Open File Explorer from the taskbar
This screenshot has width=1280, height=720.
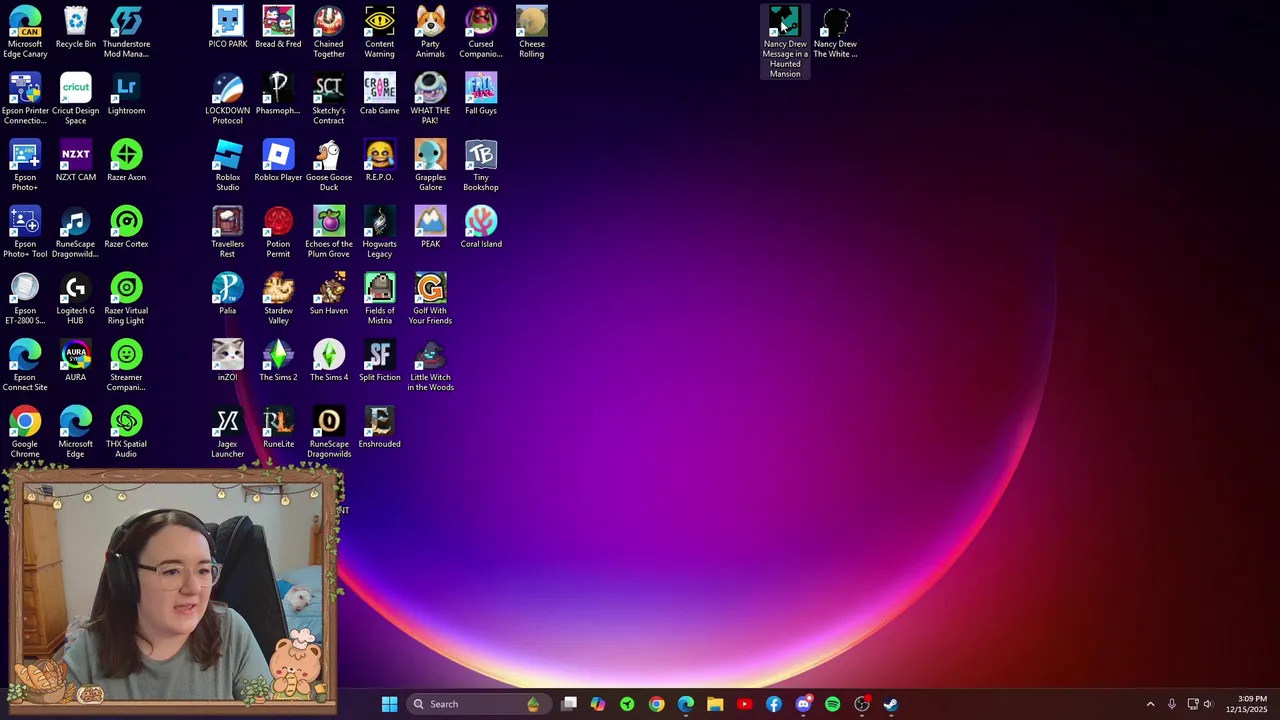[x=715, y=704]
